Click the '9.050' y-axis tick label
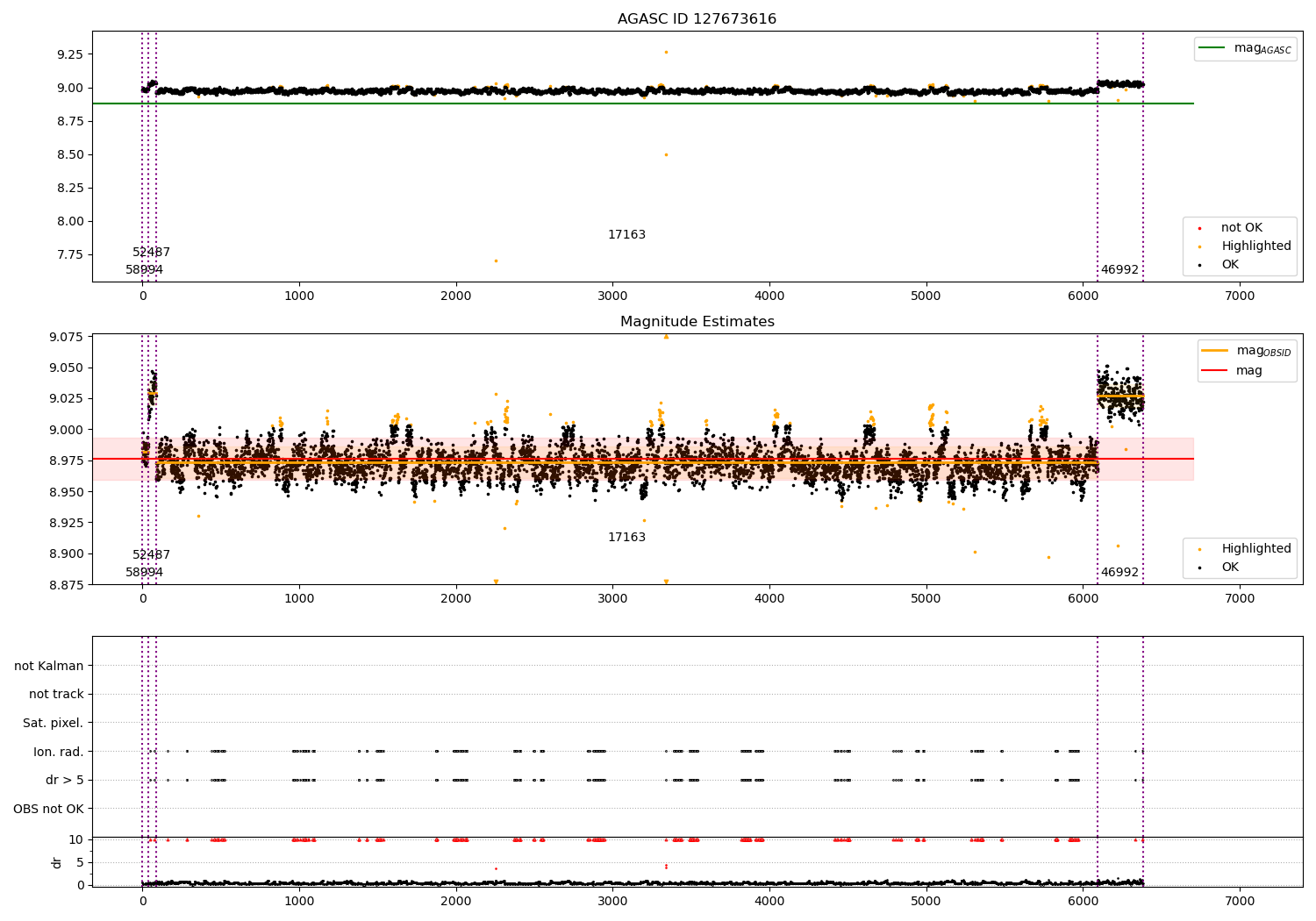This screenshot has width=1316, height=921. point(67,368)
